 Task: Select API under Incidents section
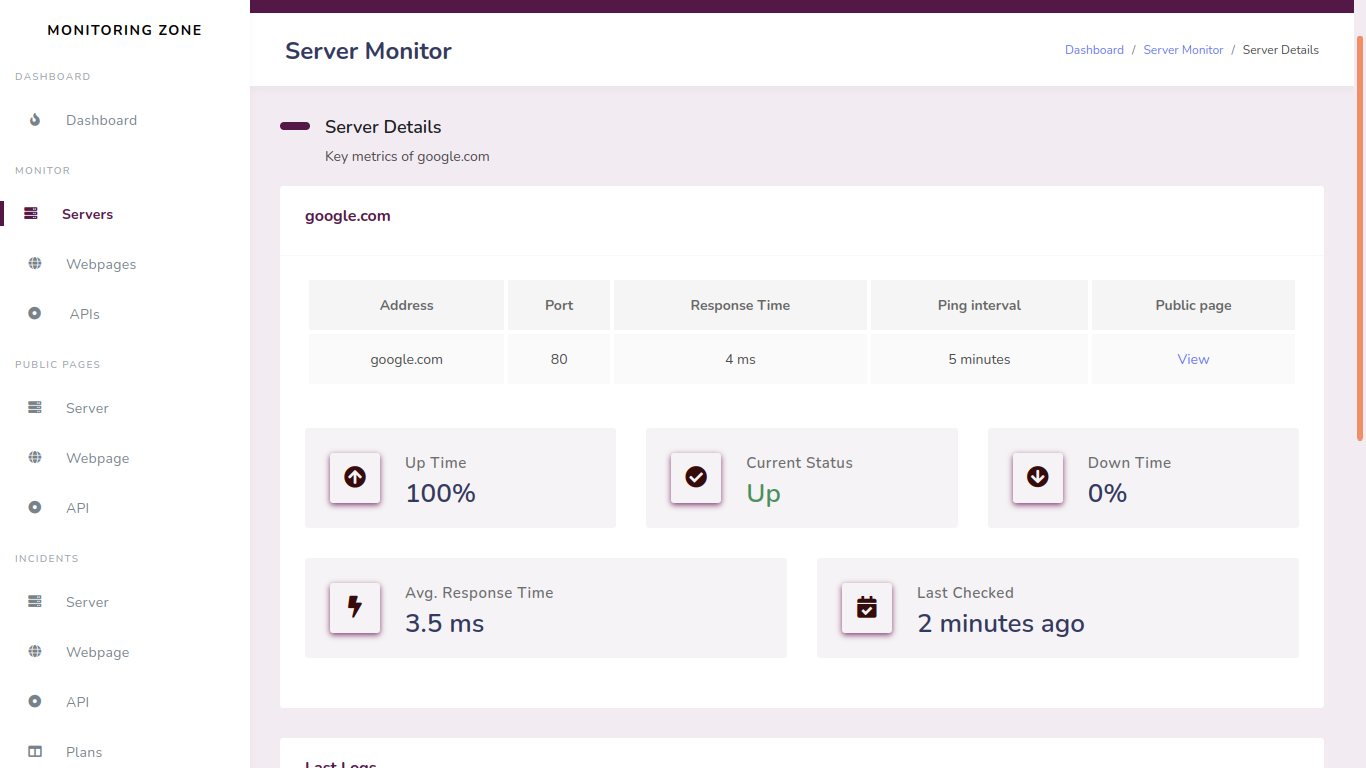tap(77, 702)
